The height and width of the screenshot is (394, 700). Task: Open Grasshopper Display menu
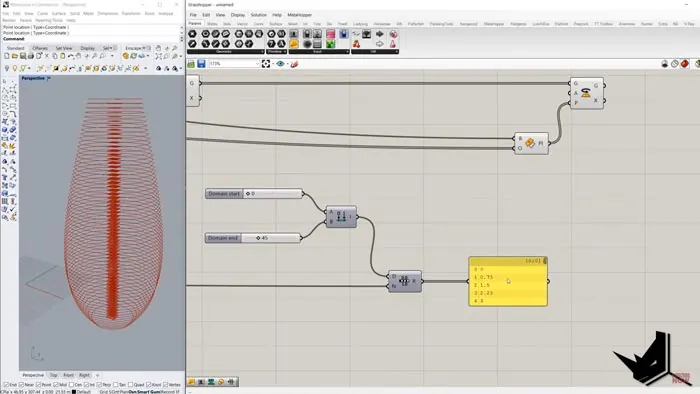pyautogui.click(x=238, y=15)
